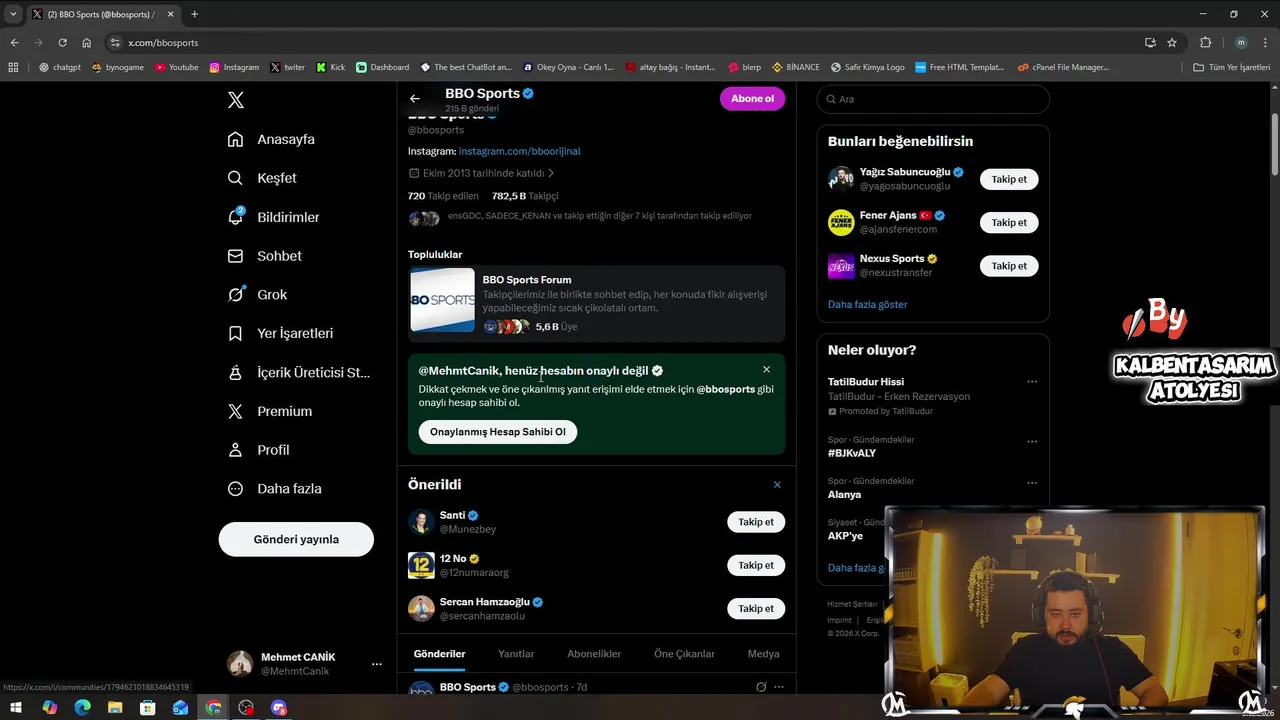Open Youtube bookmark
This screenshot has width=1280, height=720.
[x=177, y=67]
